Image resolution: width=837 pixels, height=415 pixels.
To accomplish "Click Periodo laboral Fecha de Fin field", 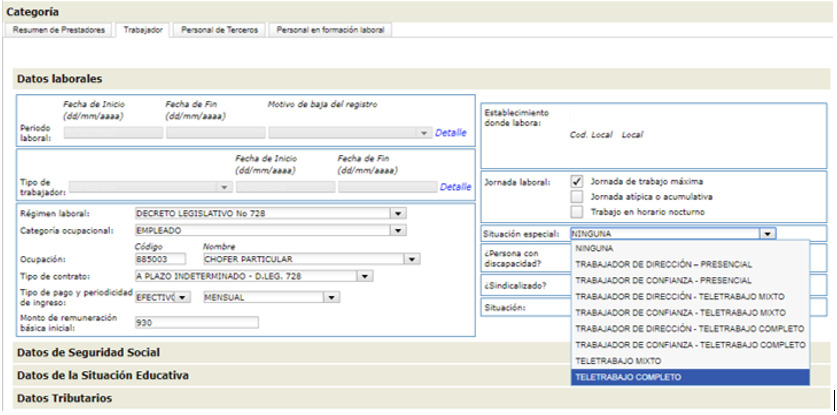I will pyautogui.click(x=216, y=133).
